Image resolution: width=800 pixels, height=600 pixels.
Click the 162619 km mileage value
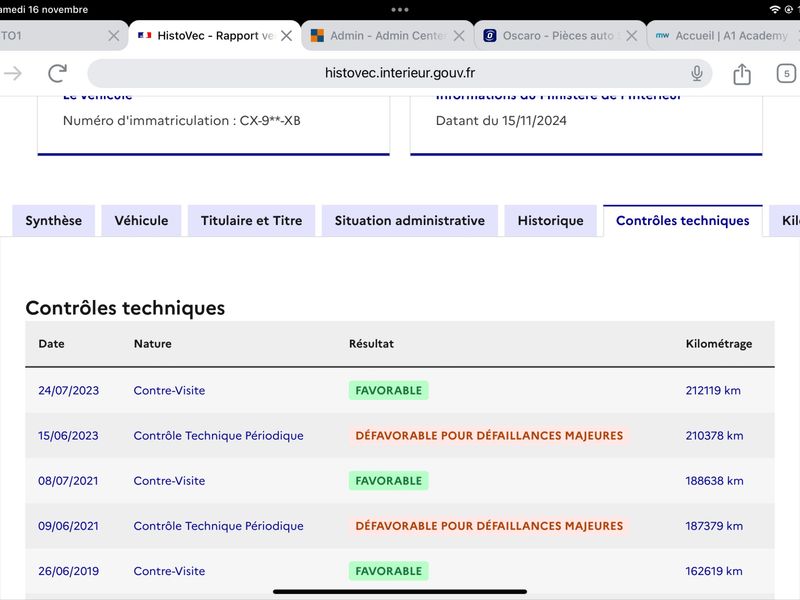[x=714, y=571]
